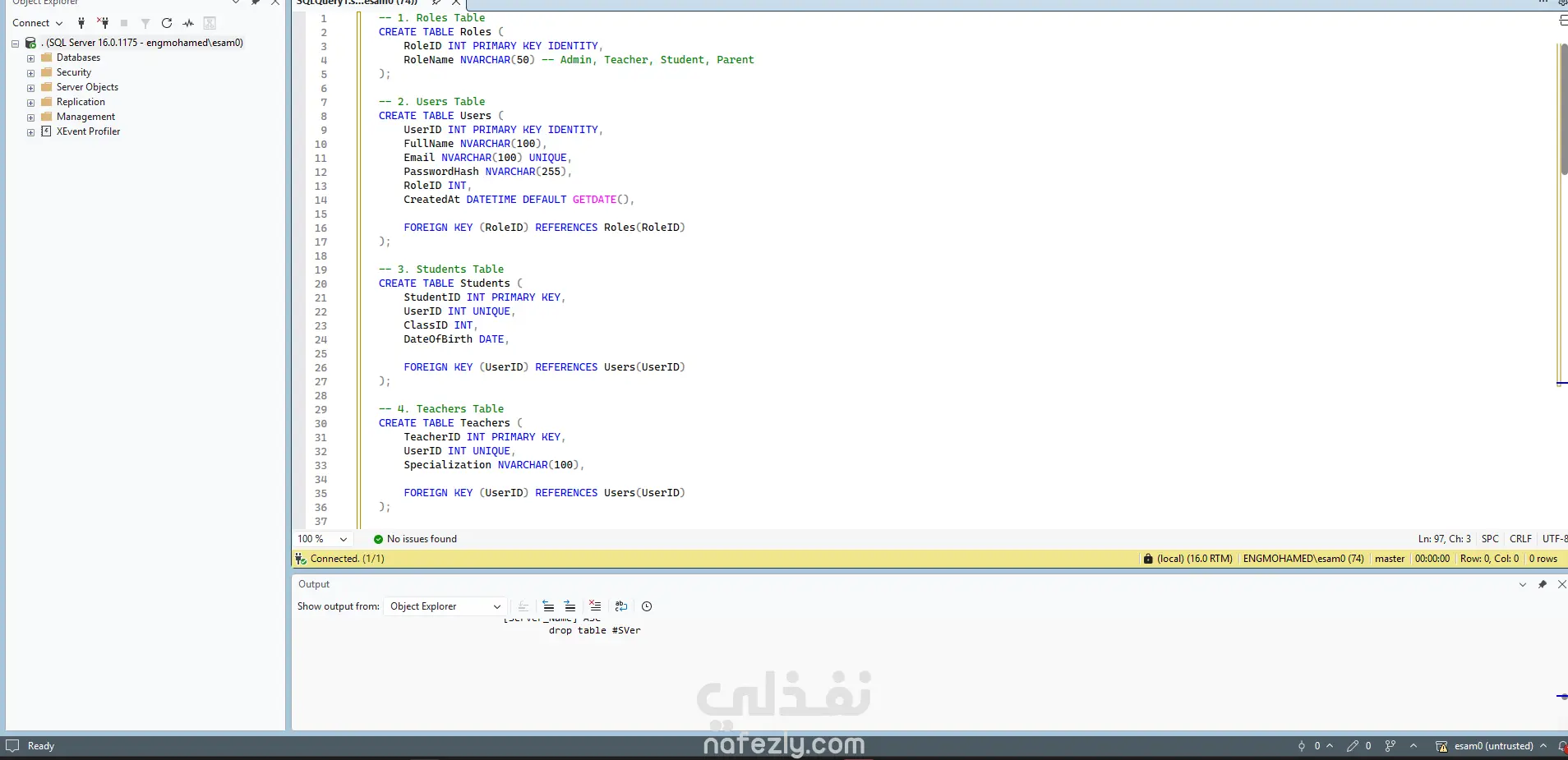Click the server icon next to SQL Server 16.0.1175
This screenshot has width=1568, height=760.
(x=30, y=43)
